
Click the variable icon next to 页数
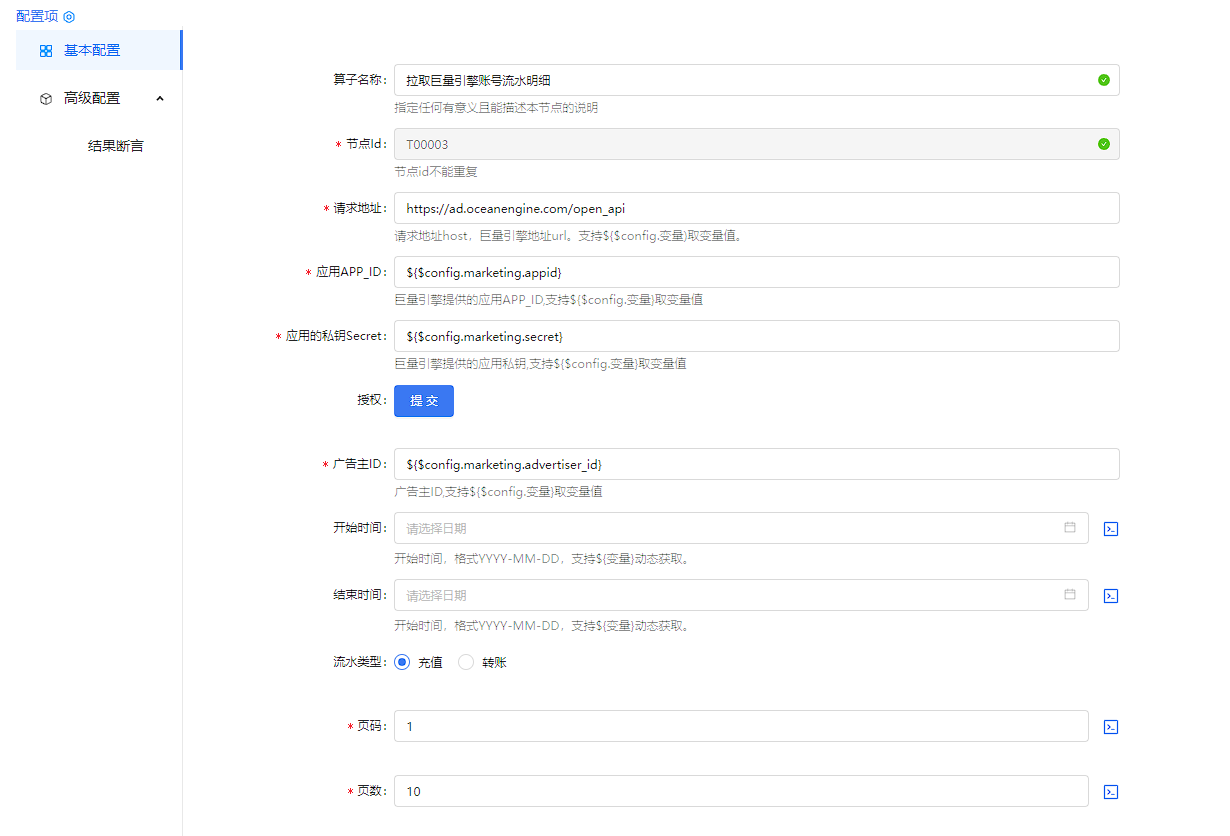(1110, 792)
